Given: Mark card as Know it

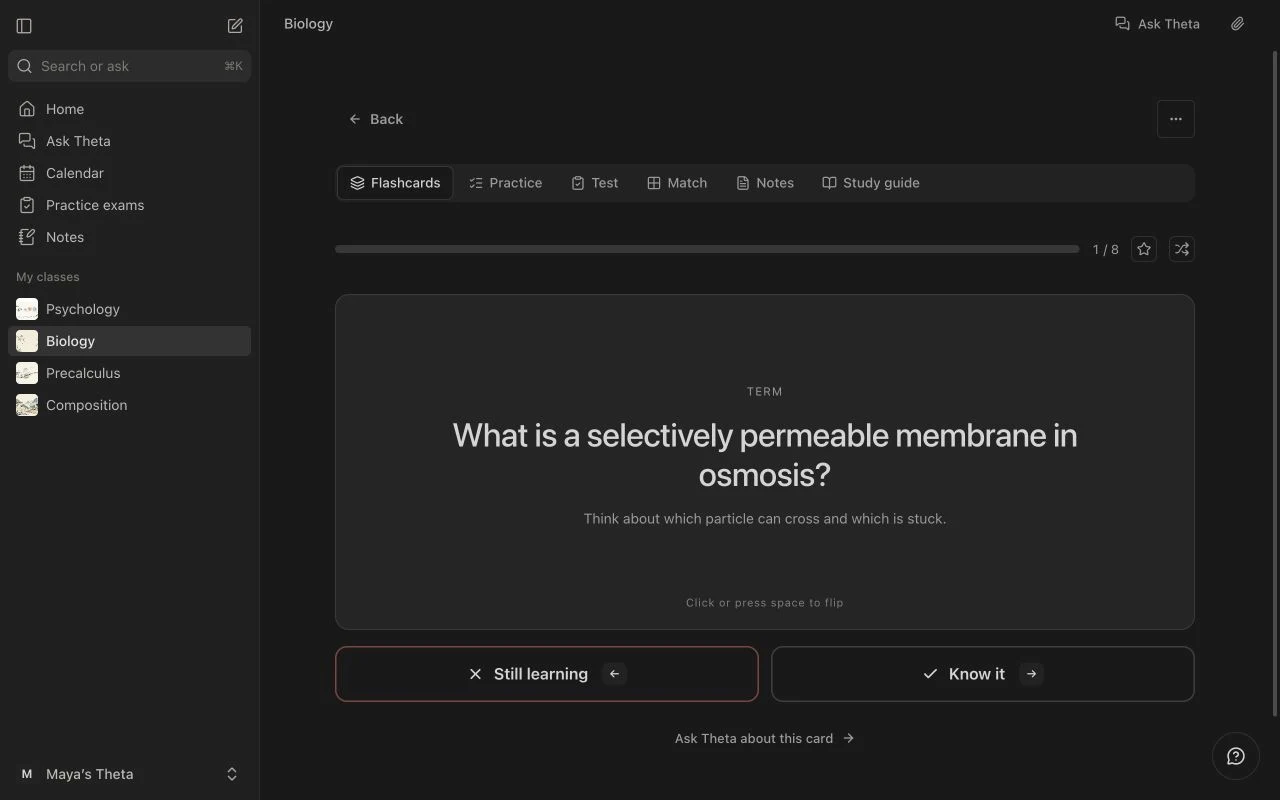Looking at the screenshot, I should click(x=983, y=674).
